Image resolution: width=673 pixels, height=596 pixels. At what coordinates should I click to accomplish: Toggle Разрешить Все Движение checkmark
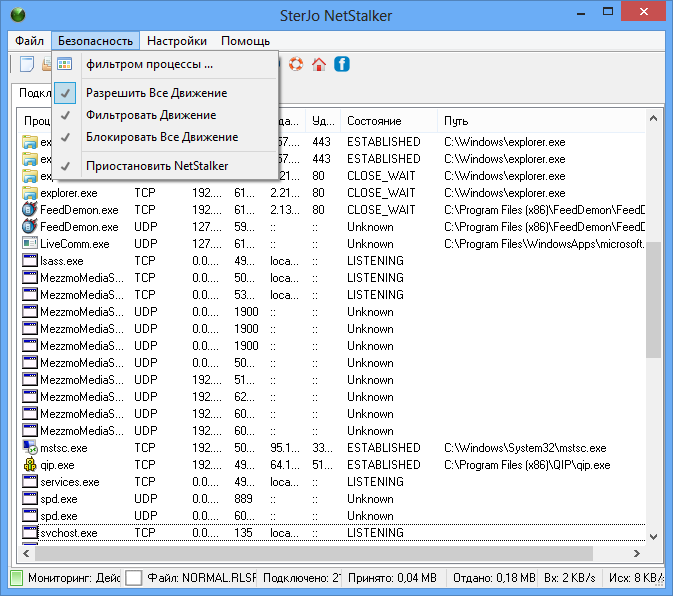click(x=65, y=93)
